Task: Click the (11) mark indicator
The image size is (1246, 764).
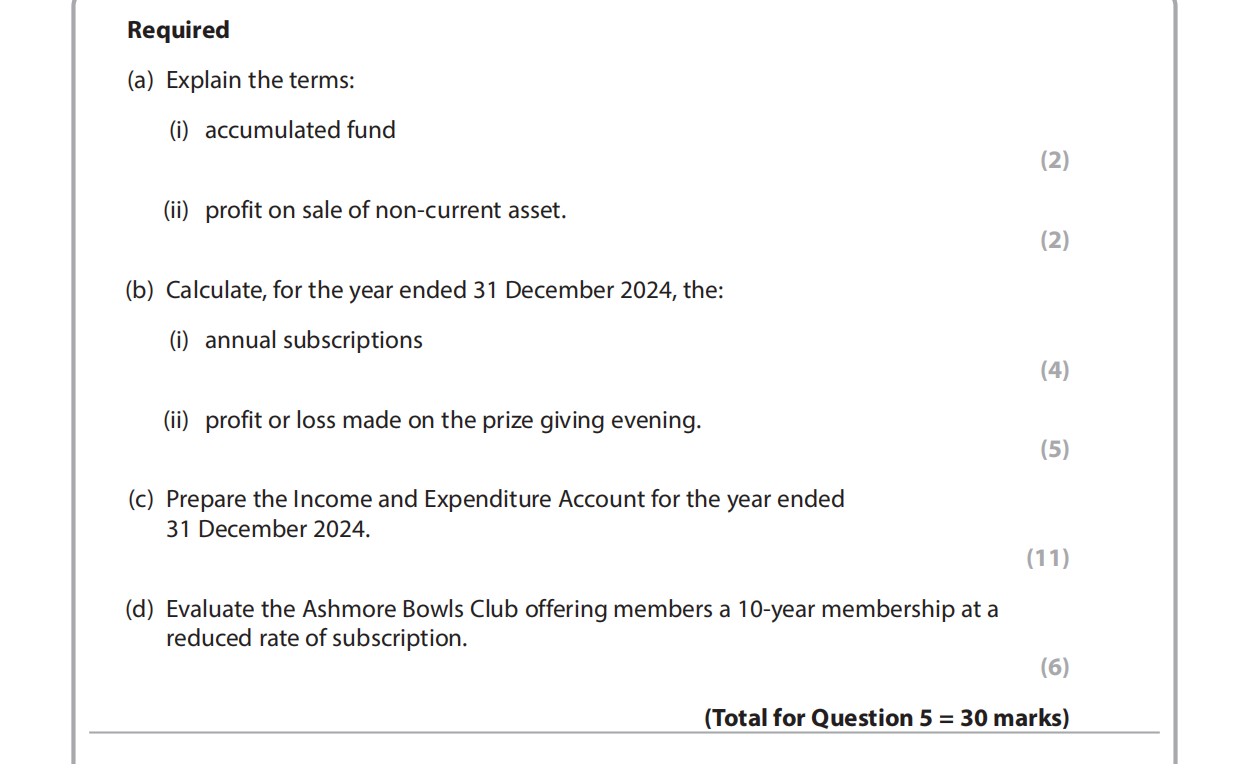Action: tap(1048, 558)
